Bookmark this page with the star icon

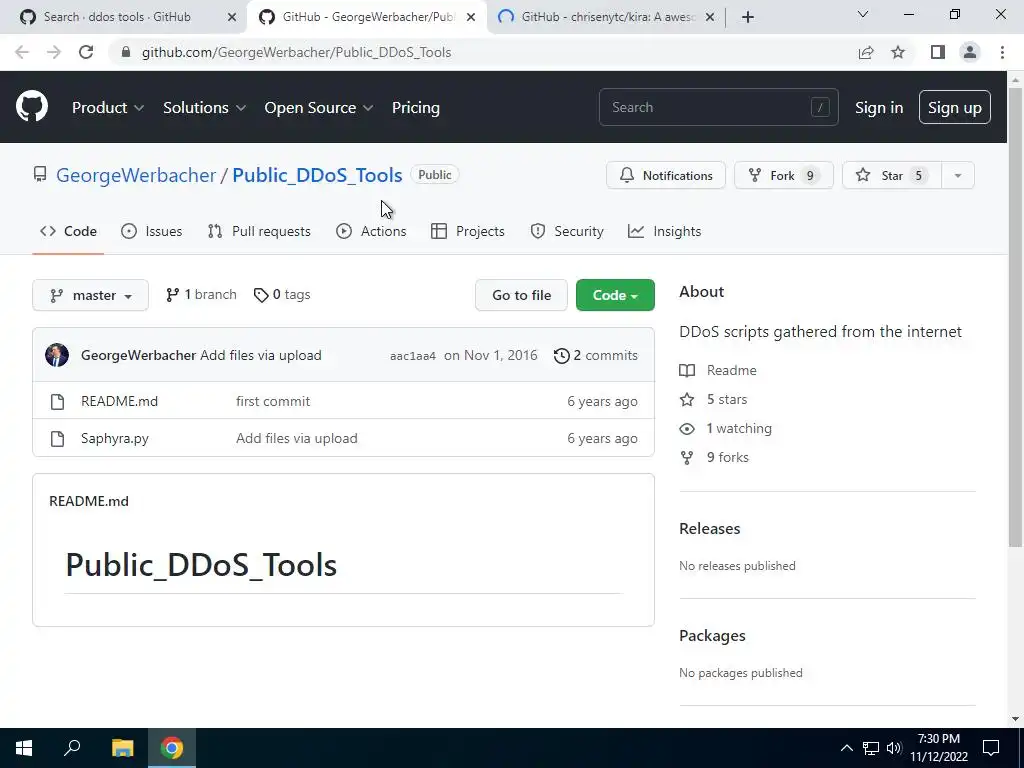[898, 52]
